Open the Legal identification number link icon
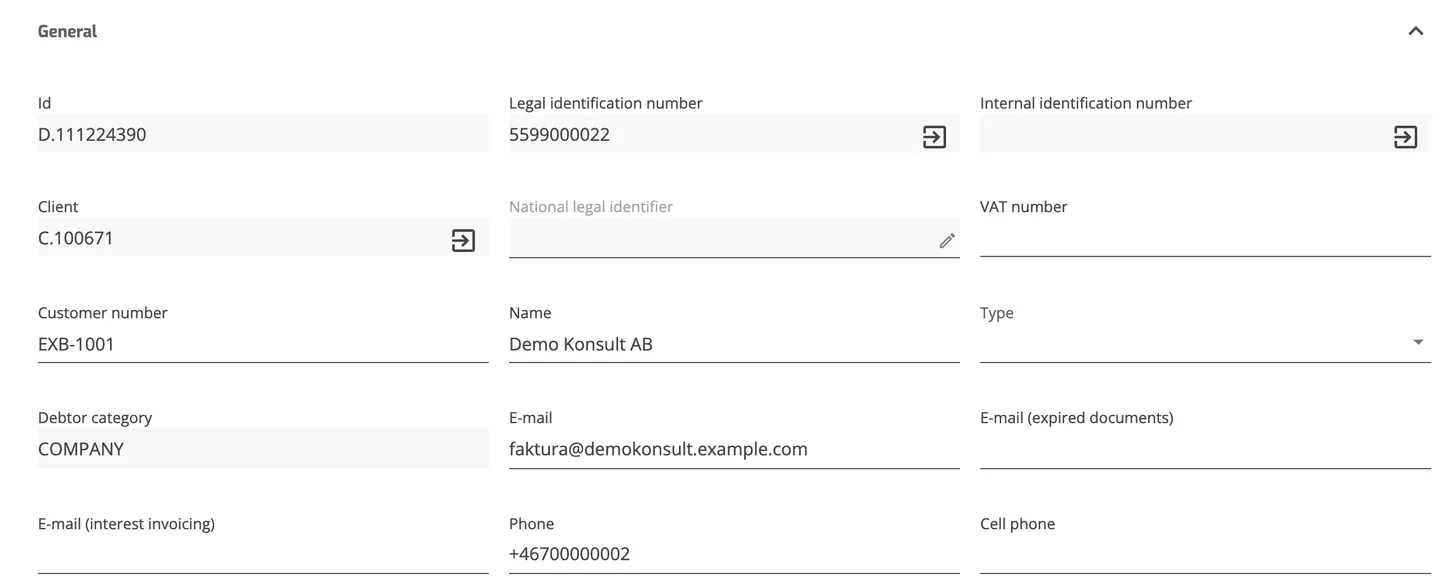Screen dimensions: 1440x576 coord(934,136)
